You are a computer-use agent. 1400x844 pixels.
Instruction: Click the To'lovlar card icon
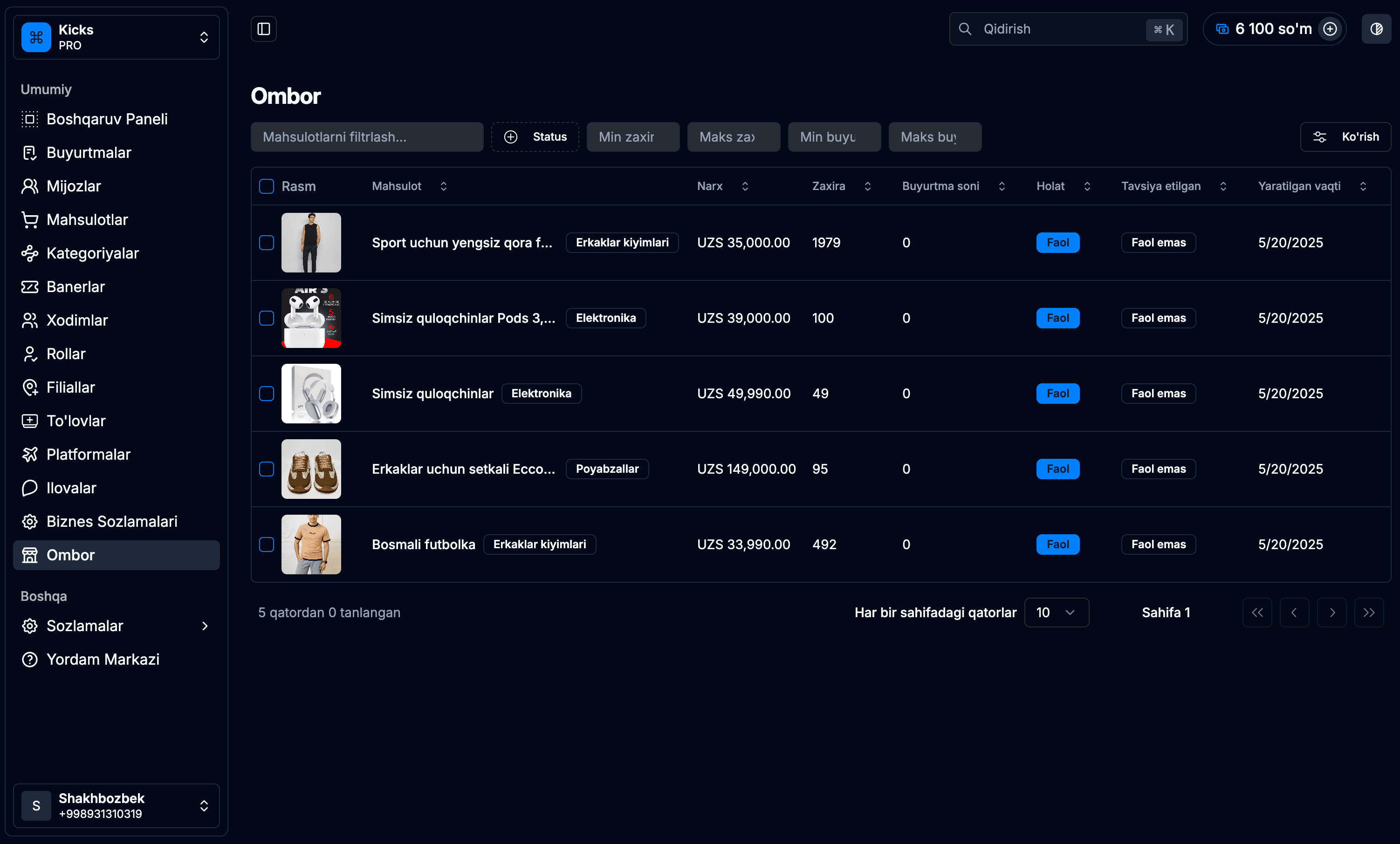point(30,420)
